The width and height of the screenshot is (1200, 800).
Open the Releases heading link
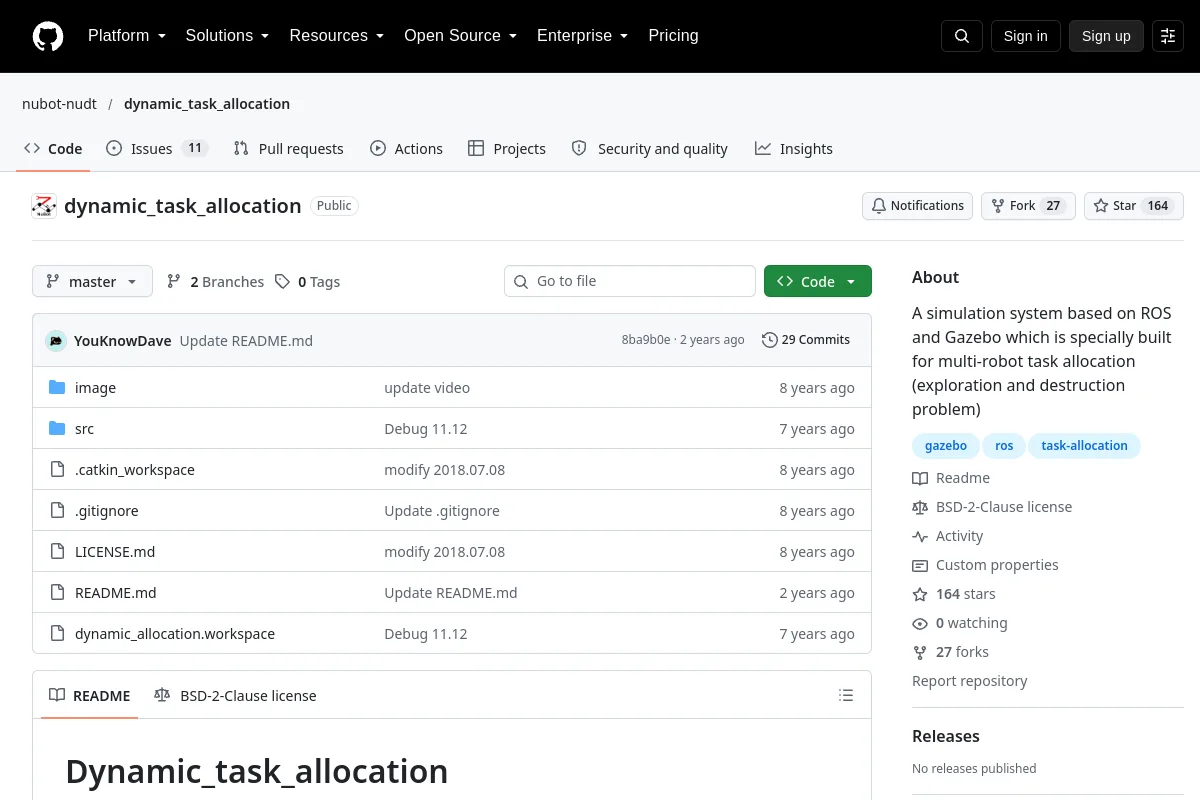click(x=946, y=736)
